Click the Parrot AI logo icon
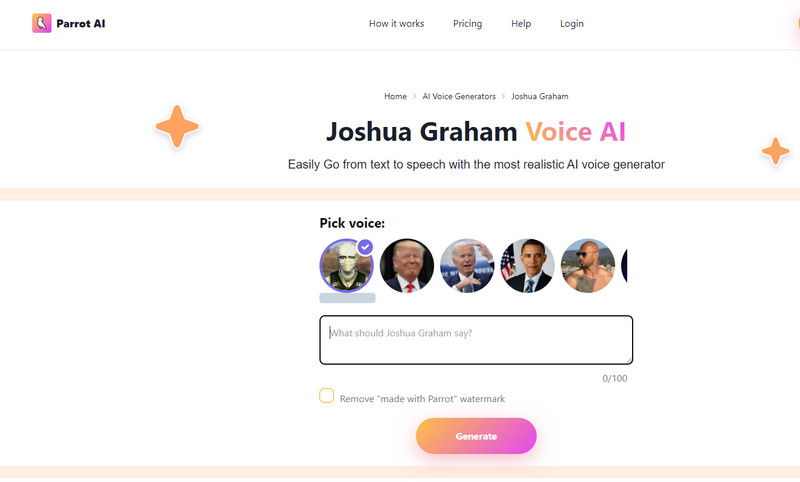The height and width of the screenshot is (482, 800). [x=41, y=23]
